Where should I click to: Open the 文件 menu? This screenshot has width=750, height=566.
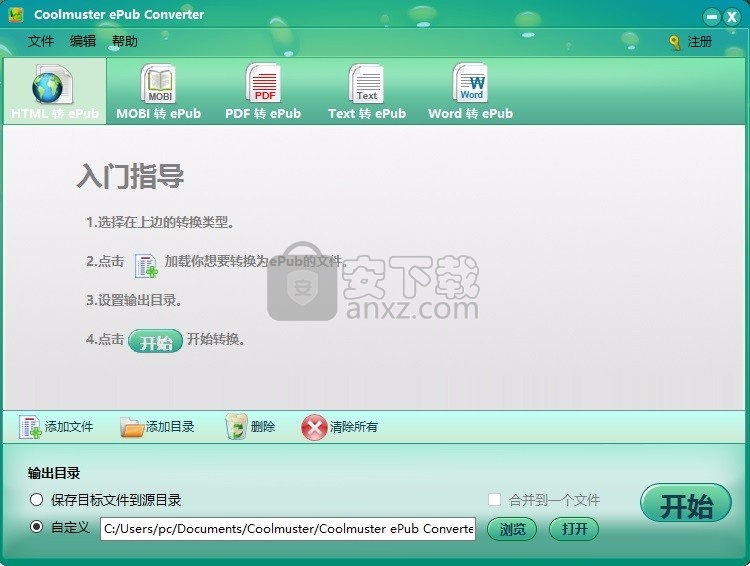(x=41, y=41)
